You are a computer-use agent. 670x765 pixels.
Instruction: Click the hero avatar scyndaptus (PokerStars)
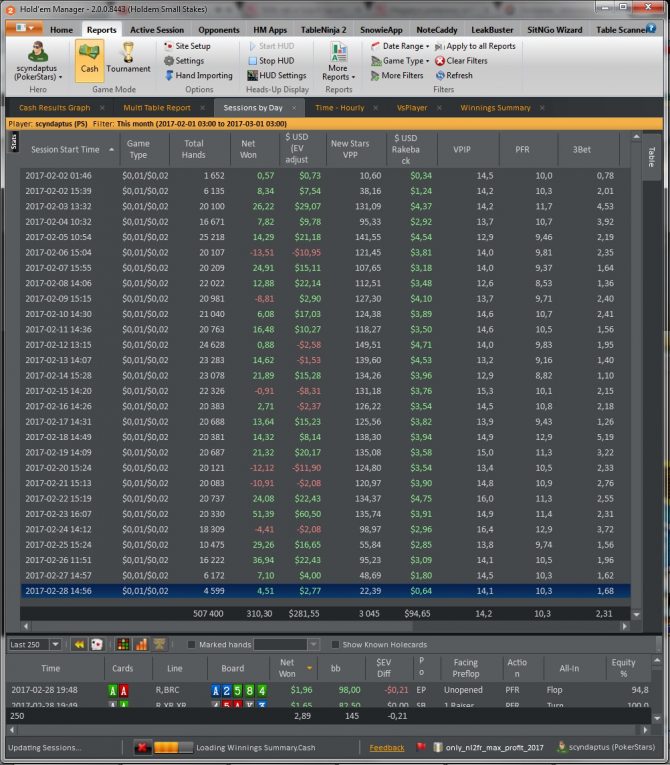tap(37, 52)
